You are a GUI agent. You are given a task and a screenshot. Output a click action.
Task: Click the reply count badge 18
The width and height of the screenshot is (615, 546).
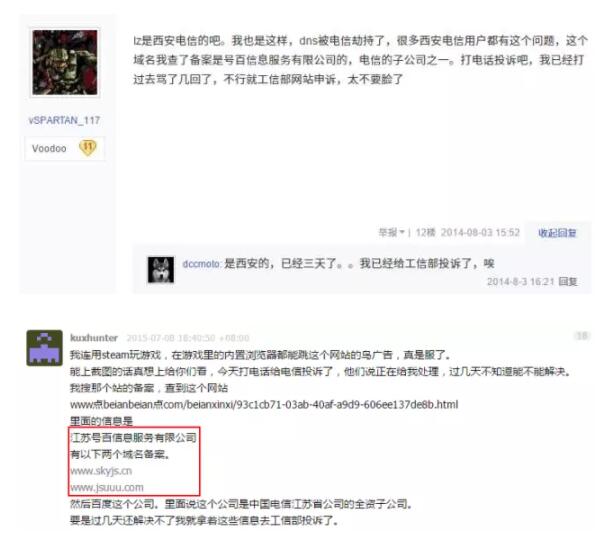click(x=582, y=336)
